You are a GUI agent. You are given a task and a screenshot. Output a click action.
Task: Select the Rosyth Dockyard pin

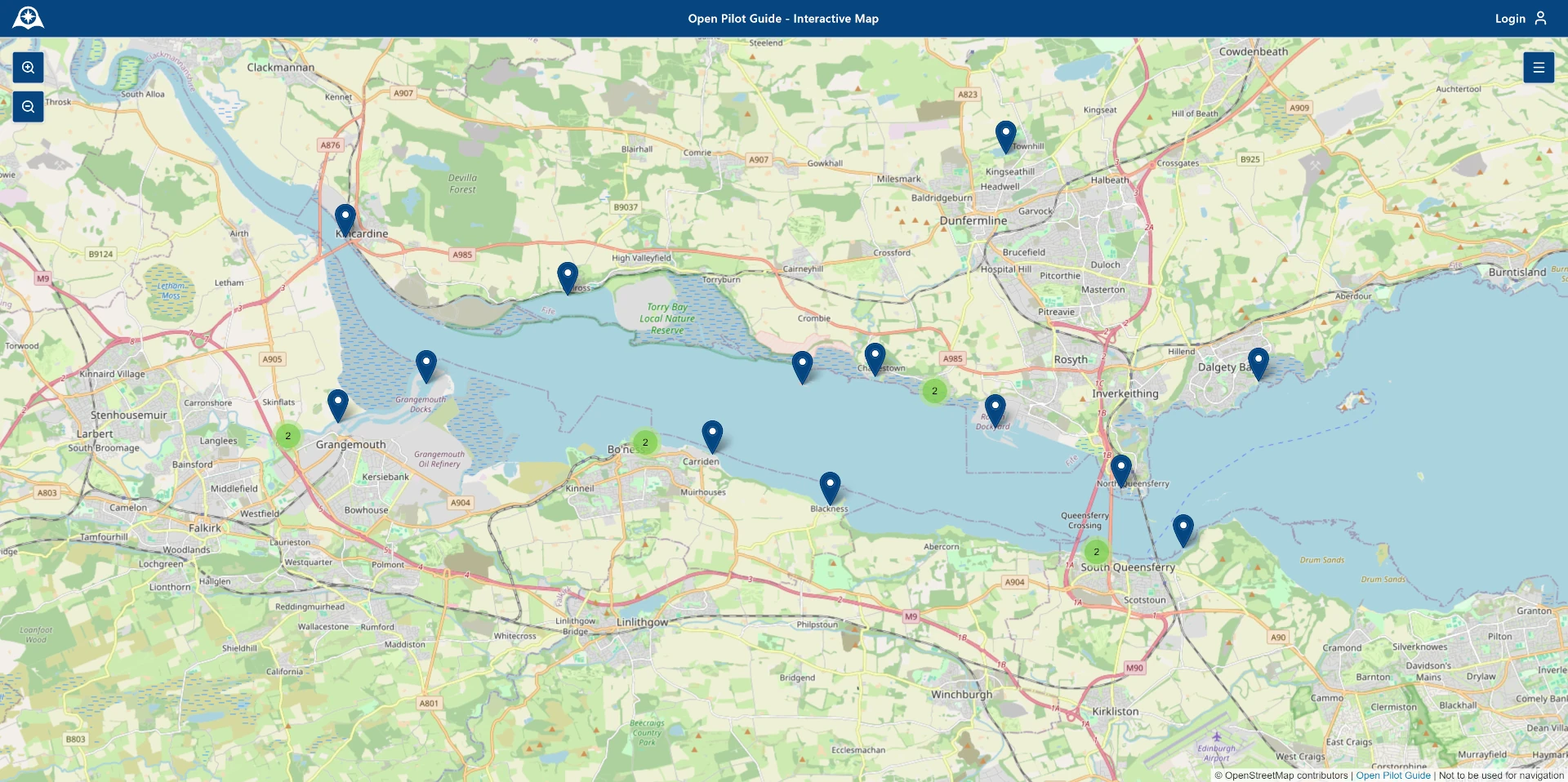(x=995, y=410)
